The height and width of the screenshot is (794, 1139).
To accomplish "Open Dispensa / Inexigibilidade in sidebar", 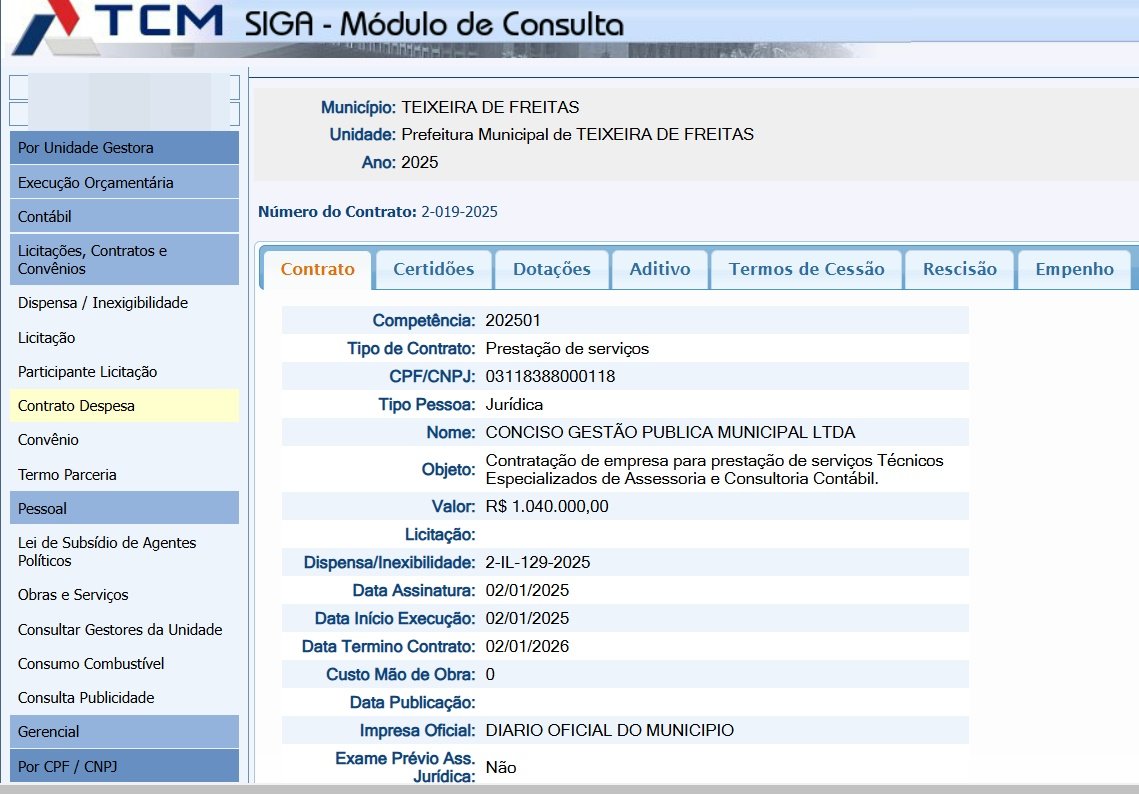I will point(103,303).
